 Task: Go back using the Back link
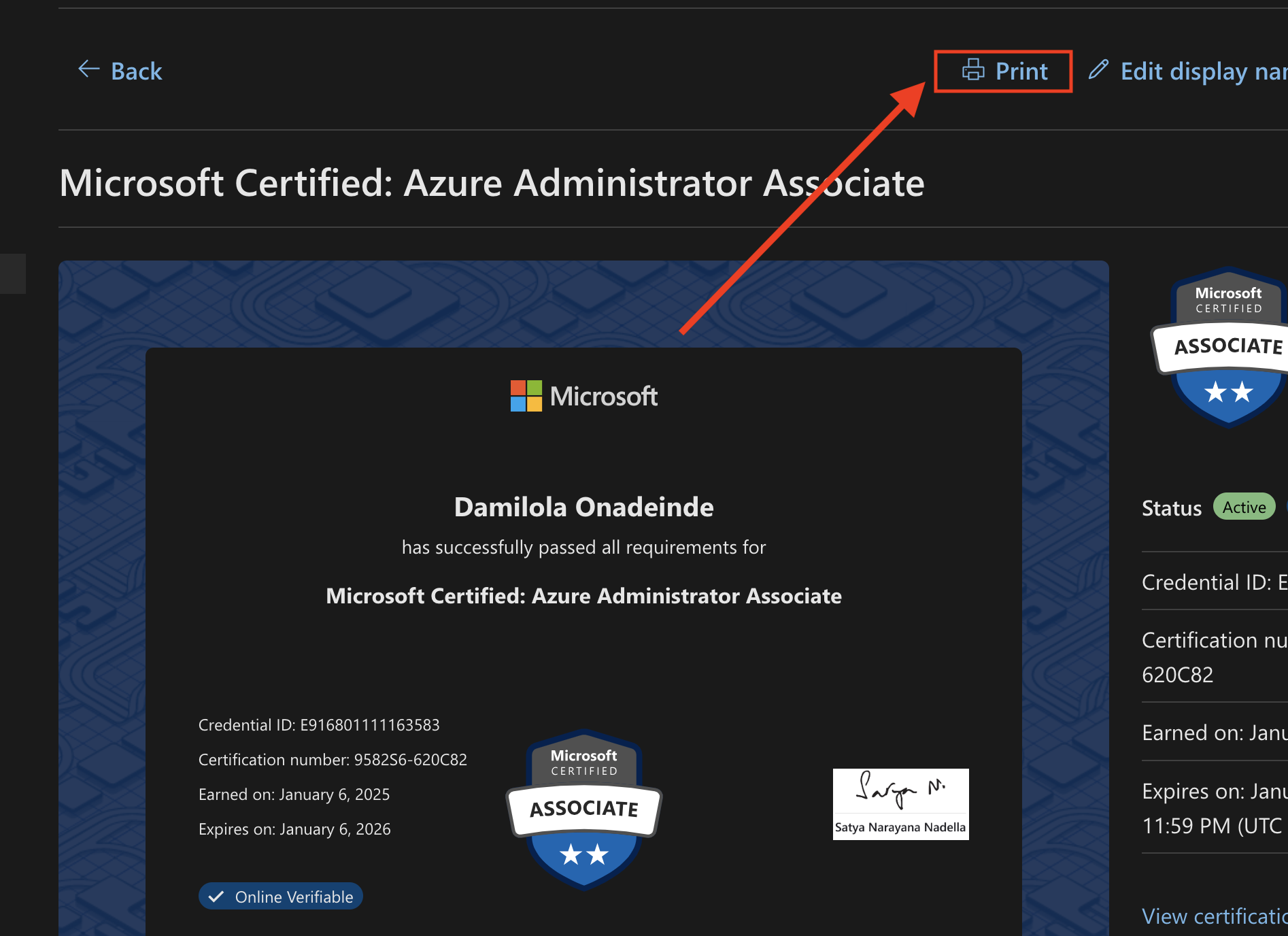click(x=120, y=71)
